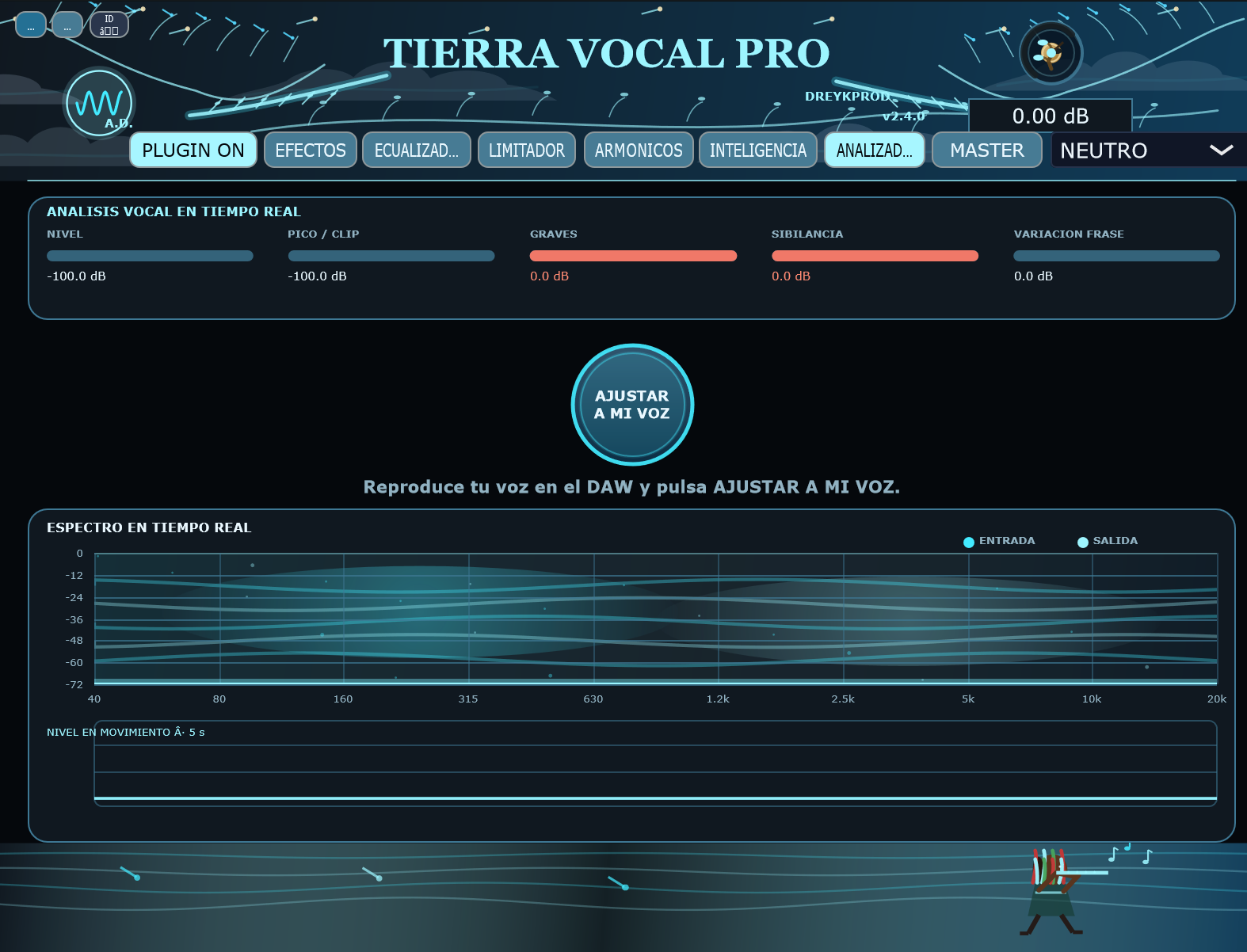Viewport: 1247px width, 952px height.
Task: Open the ECUALIZAD... tab
Action: (x=417, y=150)
